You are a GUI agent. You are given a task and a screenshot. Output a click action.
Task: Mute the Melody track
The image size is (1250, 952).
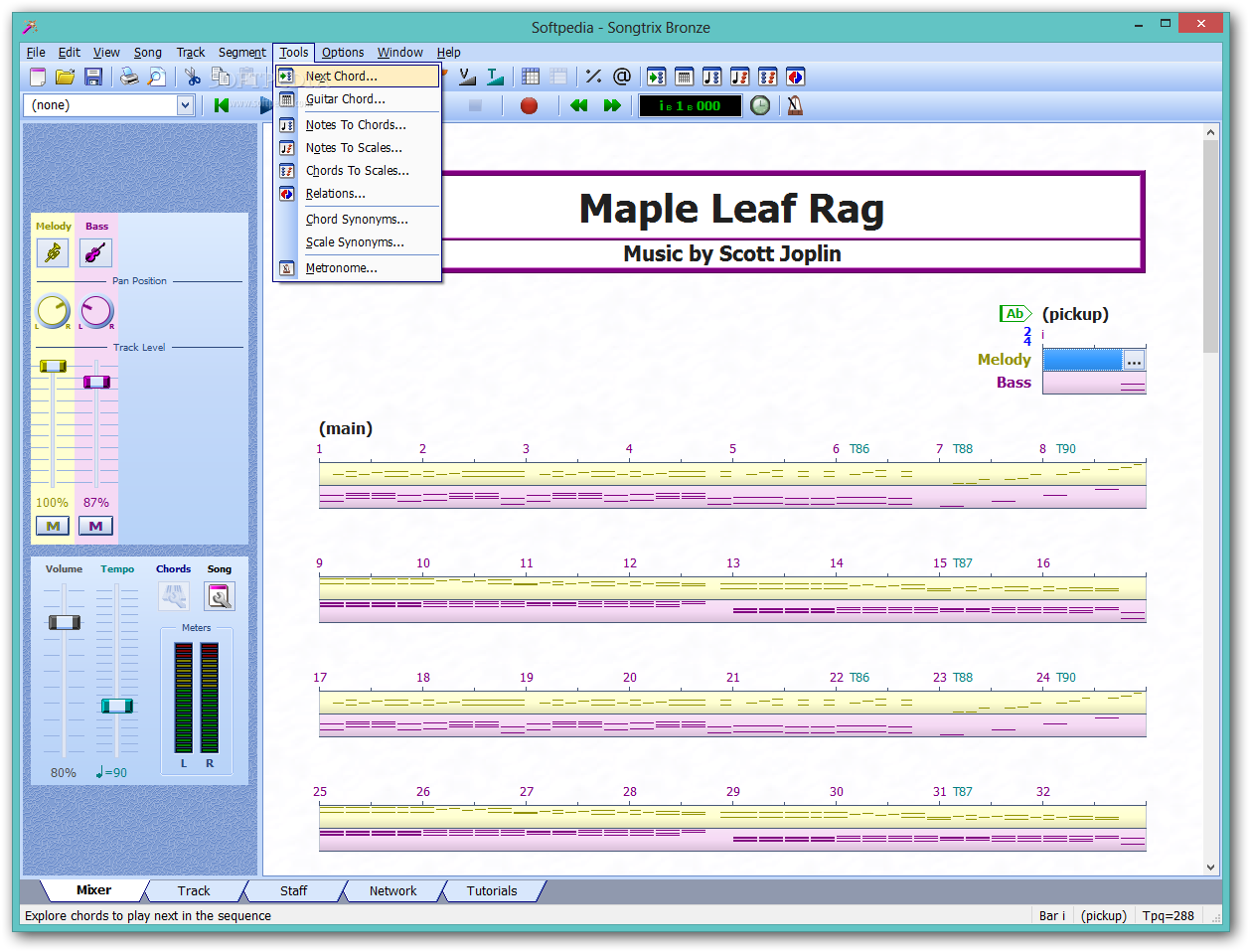pyautogui.click(x=53, y=526)
